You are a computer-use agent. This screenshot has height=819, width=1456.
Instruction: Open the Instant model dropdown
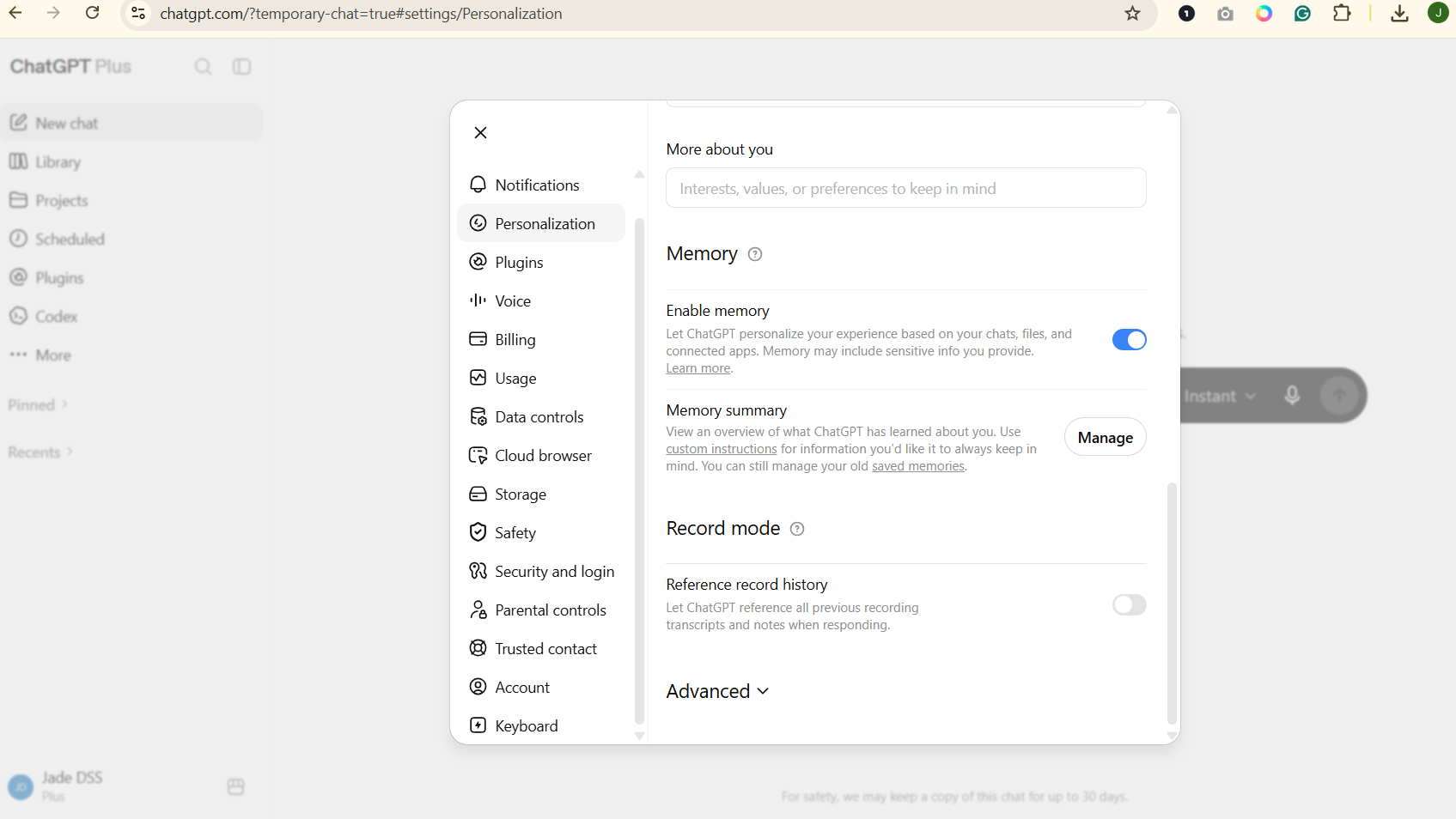coord(1219,396)
